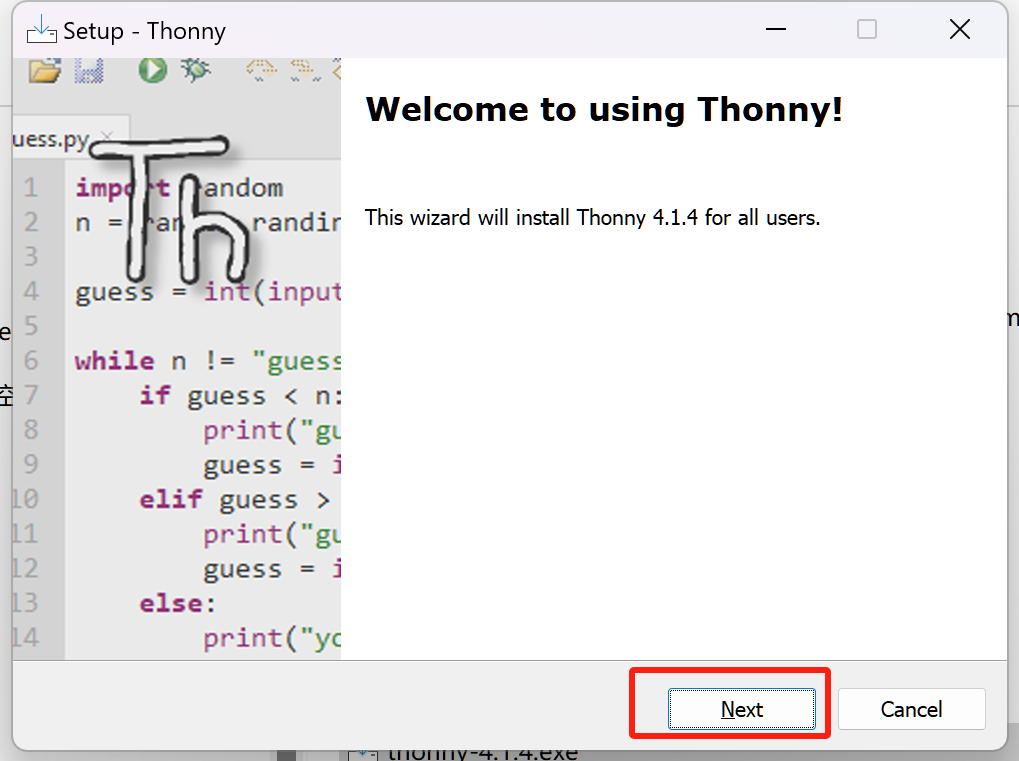
Task: Select the open file folder icon
Action: [x=43, y=70]
